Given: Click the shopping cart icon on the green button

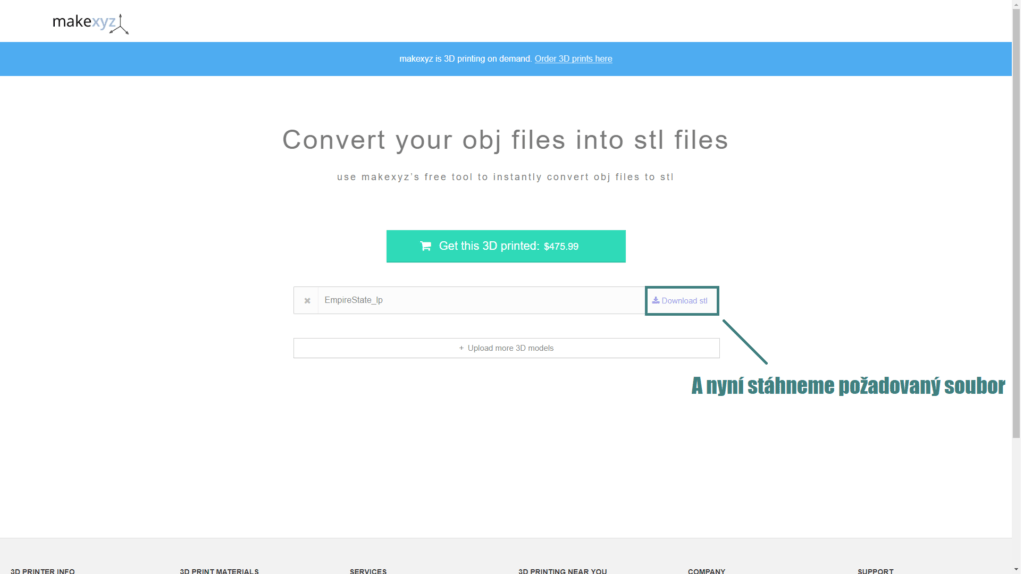Looking at the screenshot, I should coord(426,246).
